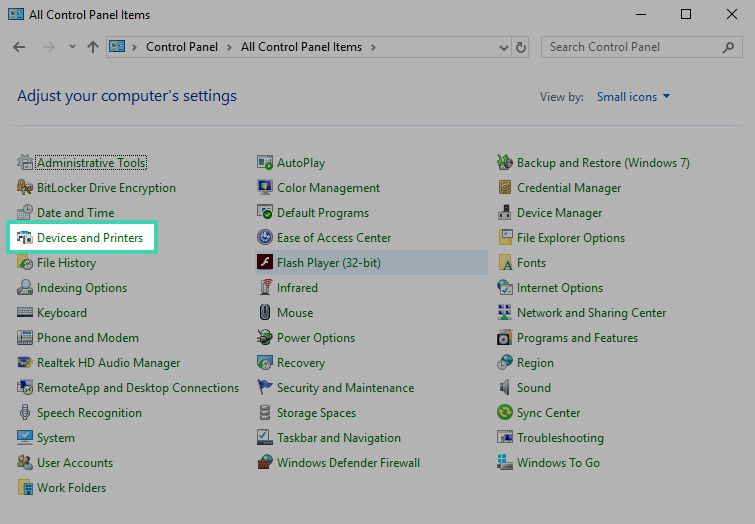Click the Search Control Panel field
Screen dimensions: 755x524
point(641,47)
